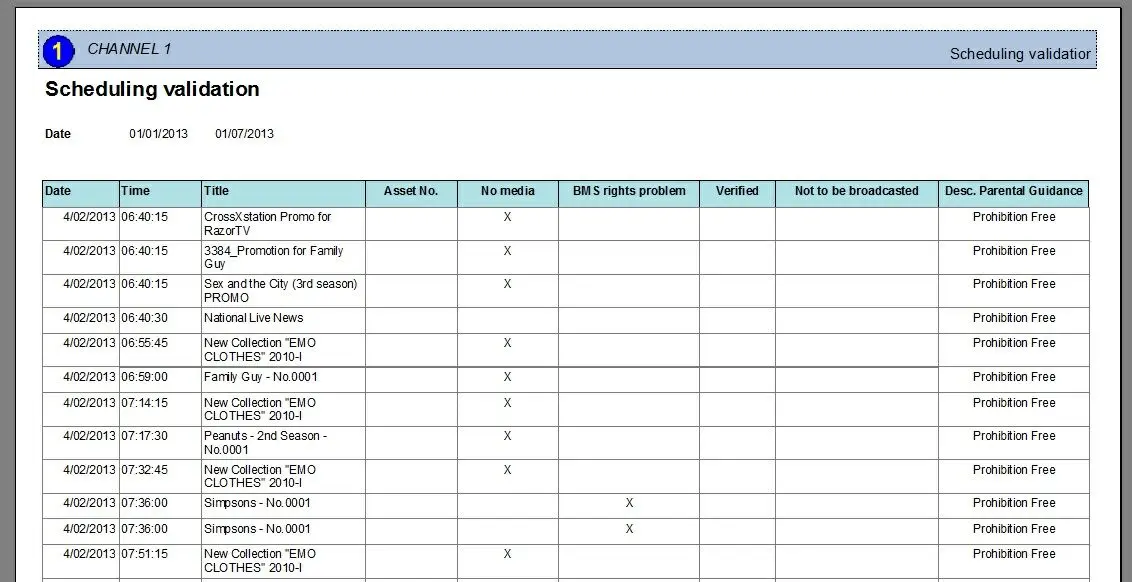This screenshot has height=582, width=1132.
Task: Select the National Live News title cell
Action: point(253,318)
